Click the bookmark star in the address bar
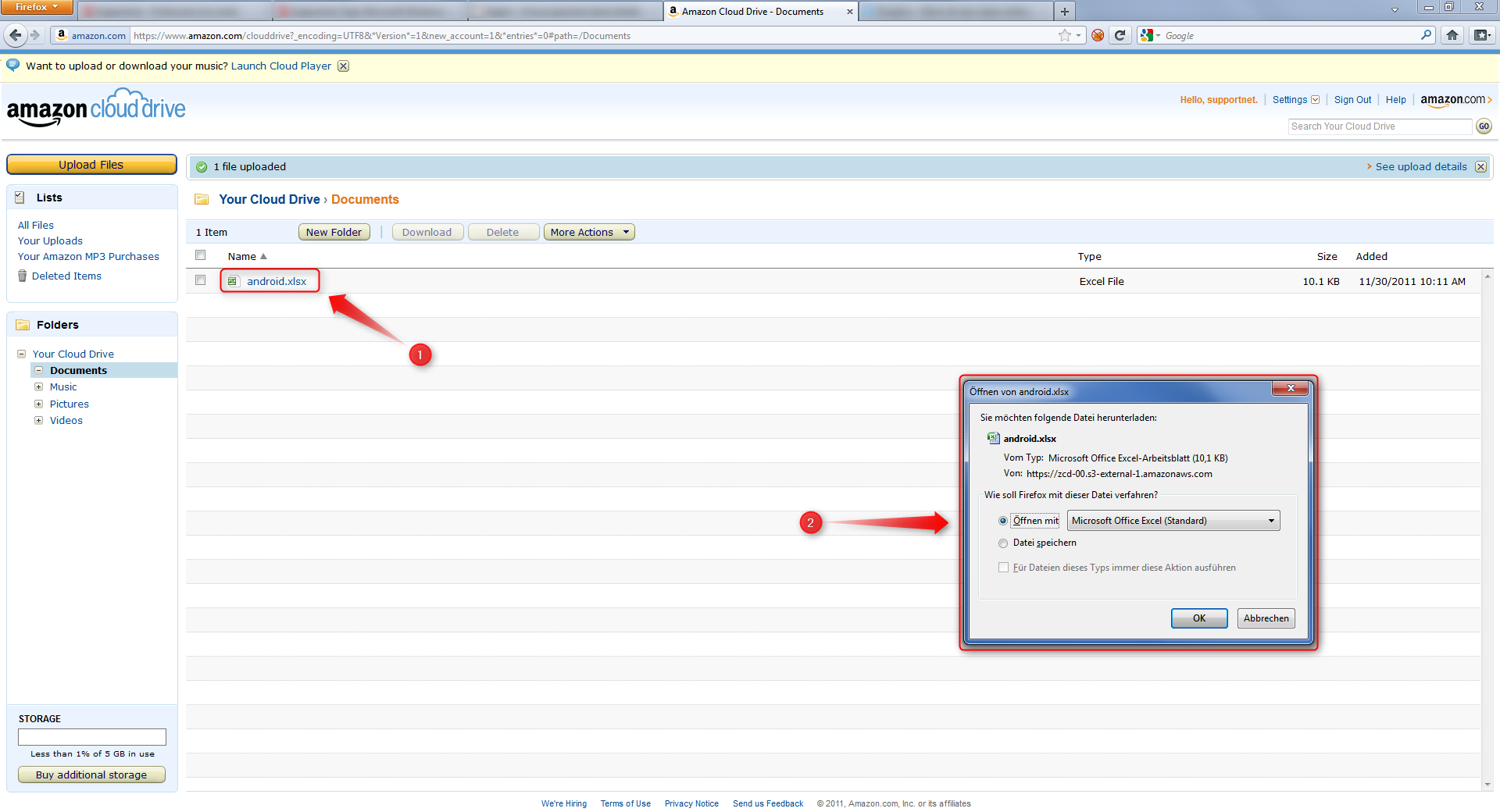 pyautogui.click(x=1063, y=35)
